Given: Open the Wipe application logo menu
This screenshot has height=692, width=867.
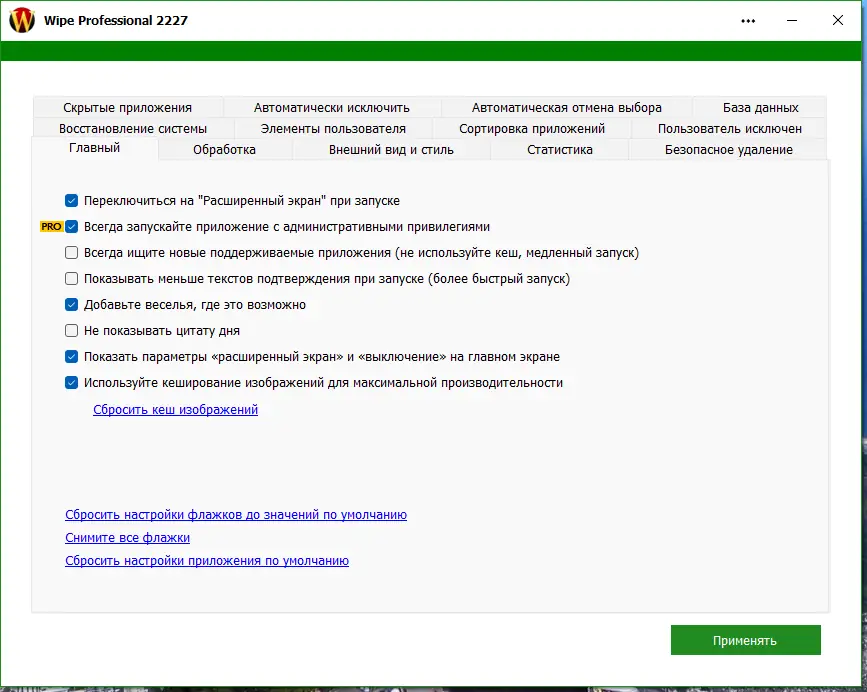Looking at the screenshot, I should tap(21, 19).
